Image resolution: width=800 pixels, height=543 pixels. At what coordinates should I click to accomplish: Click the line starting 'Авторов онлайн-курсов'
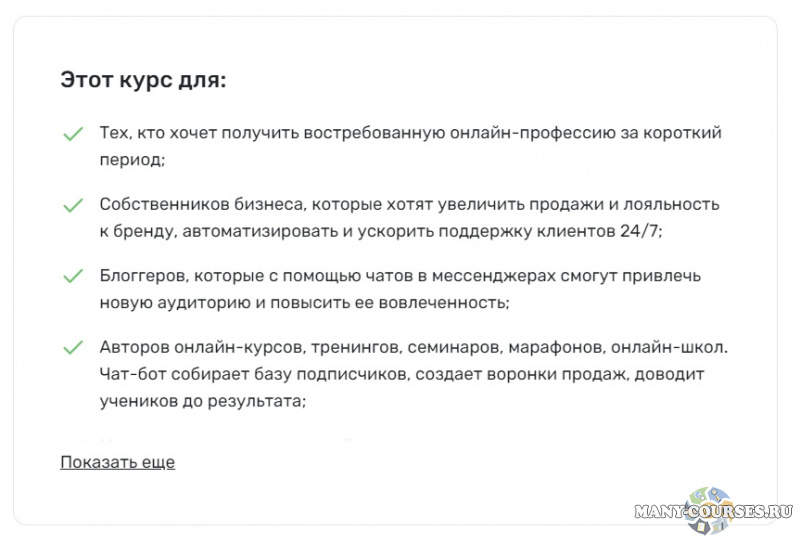[414, 347]
